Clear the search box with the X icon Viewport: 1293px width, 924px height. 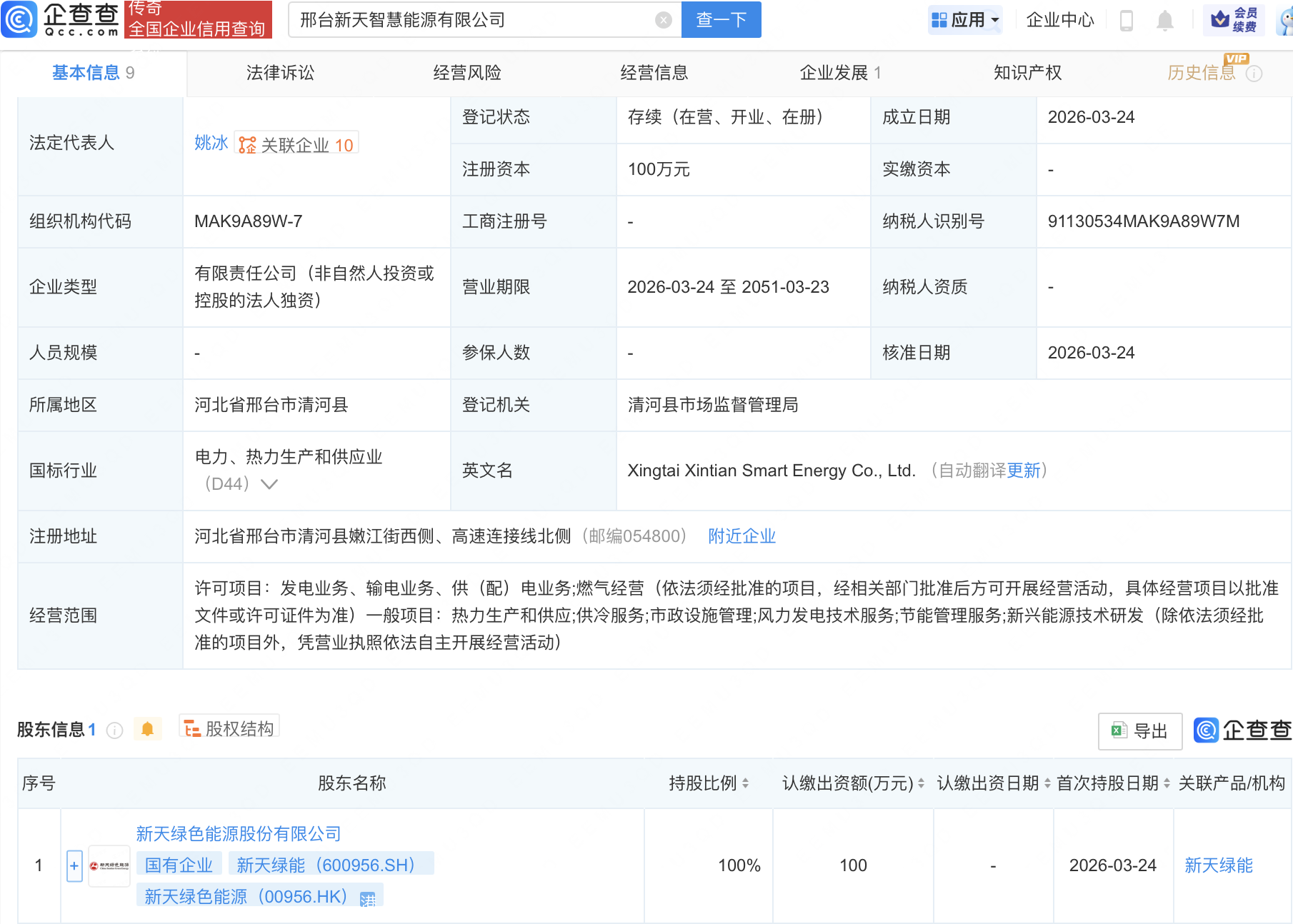pyautogui.click(x=663, y=20)
